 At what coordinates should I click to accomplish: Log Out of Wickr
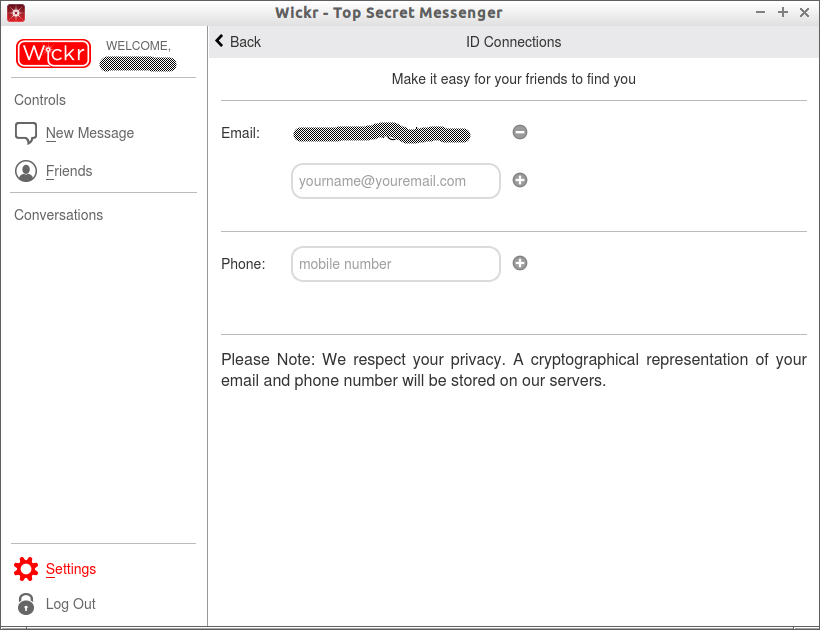click(x=70, y=604)
